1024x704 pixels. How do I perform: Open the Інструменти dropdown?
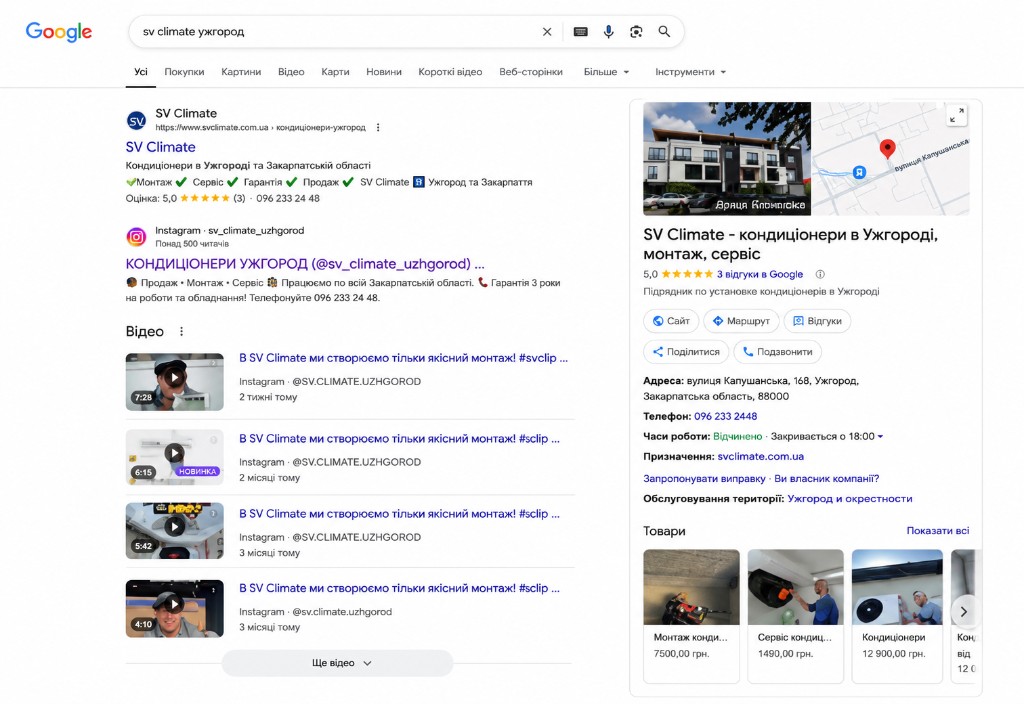pos(690,72)
